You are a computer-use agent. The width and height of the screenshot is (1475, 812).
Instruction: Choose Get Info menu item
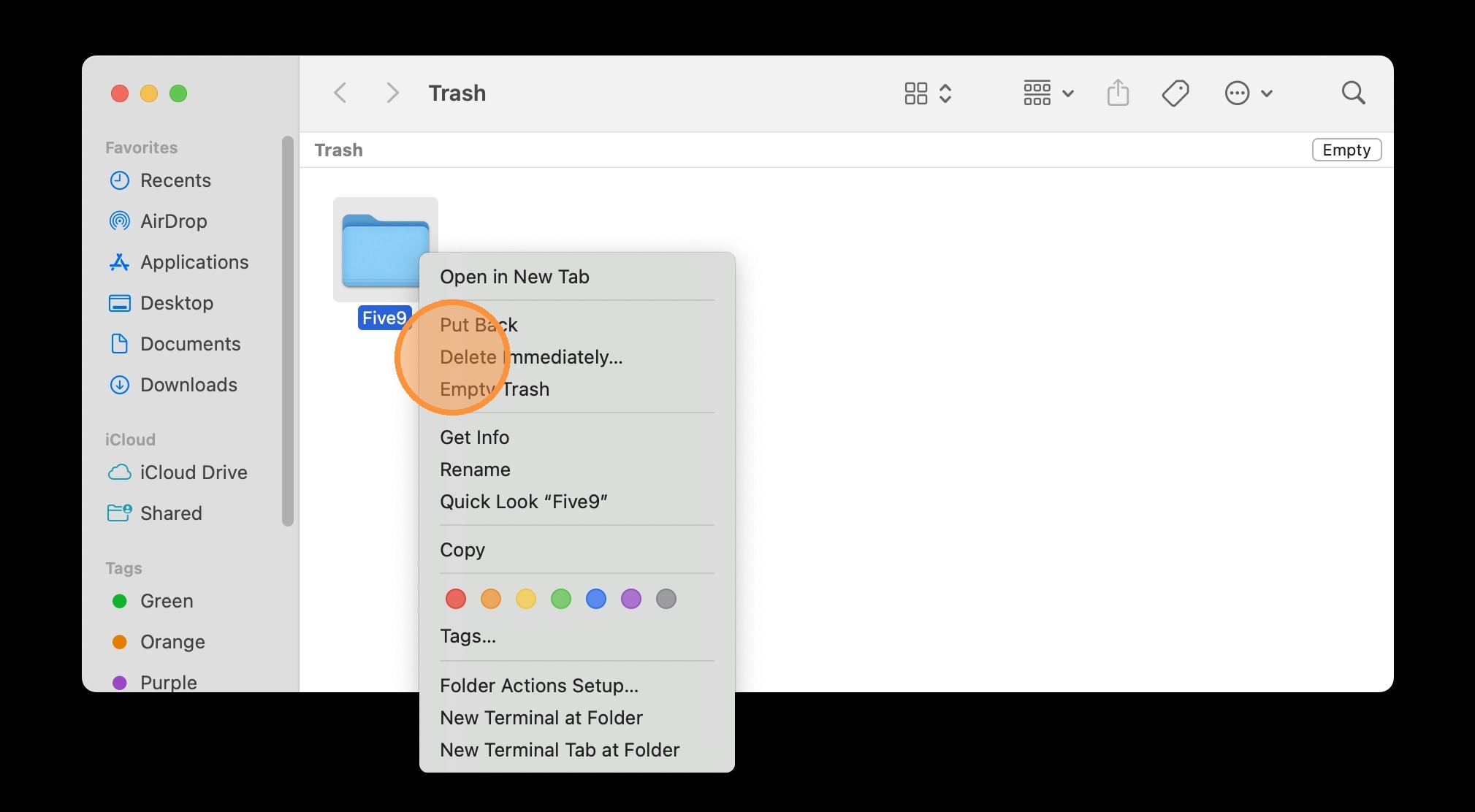click(576, 437)
